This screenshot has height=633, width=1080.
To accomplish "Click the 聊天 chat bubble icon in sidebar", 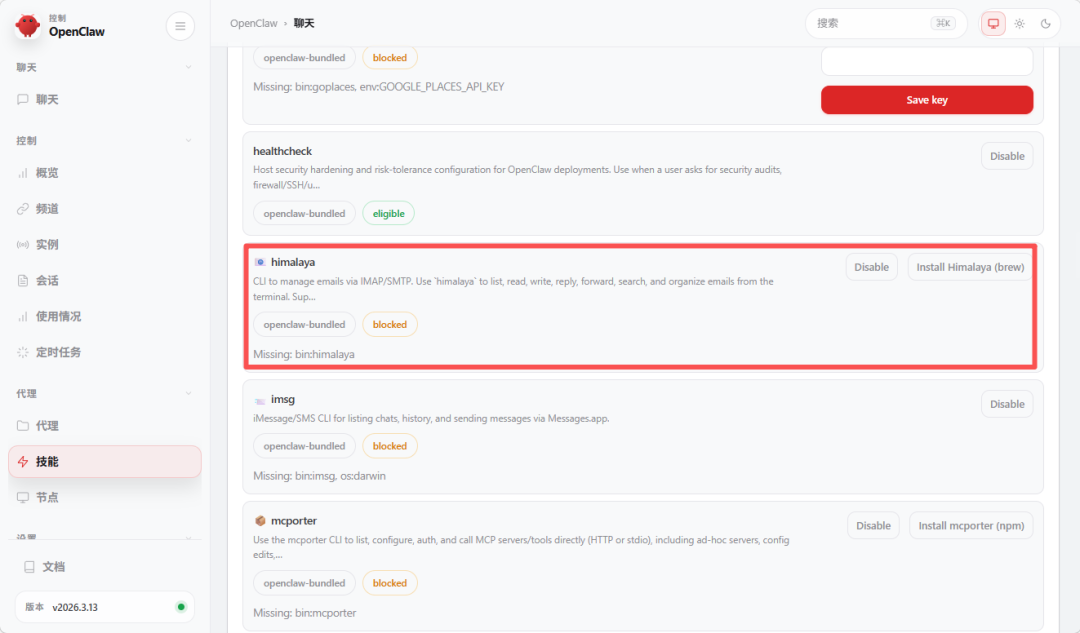I will pos(23,99).
